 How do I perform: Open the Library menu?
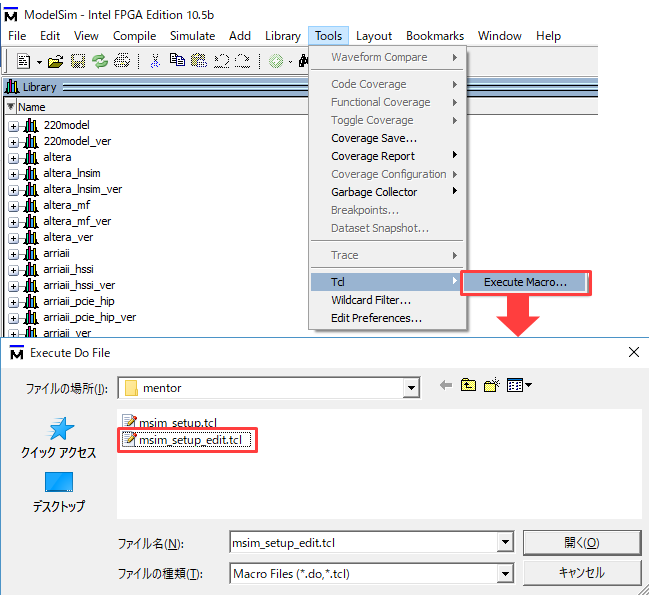point(283,36)
